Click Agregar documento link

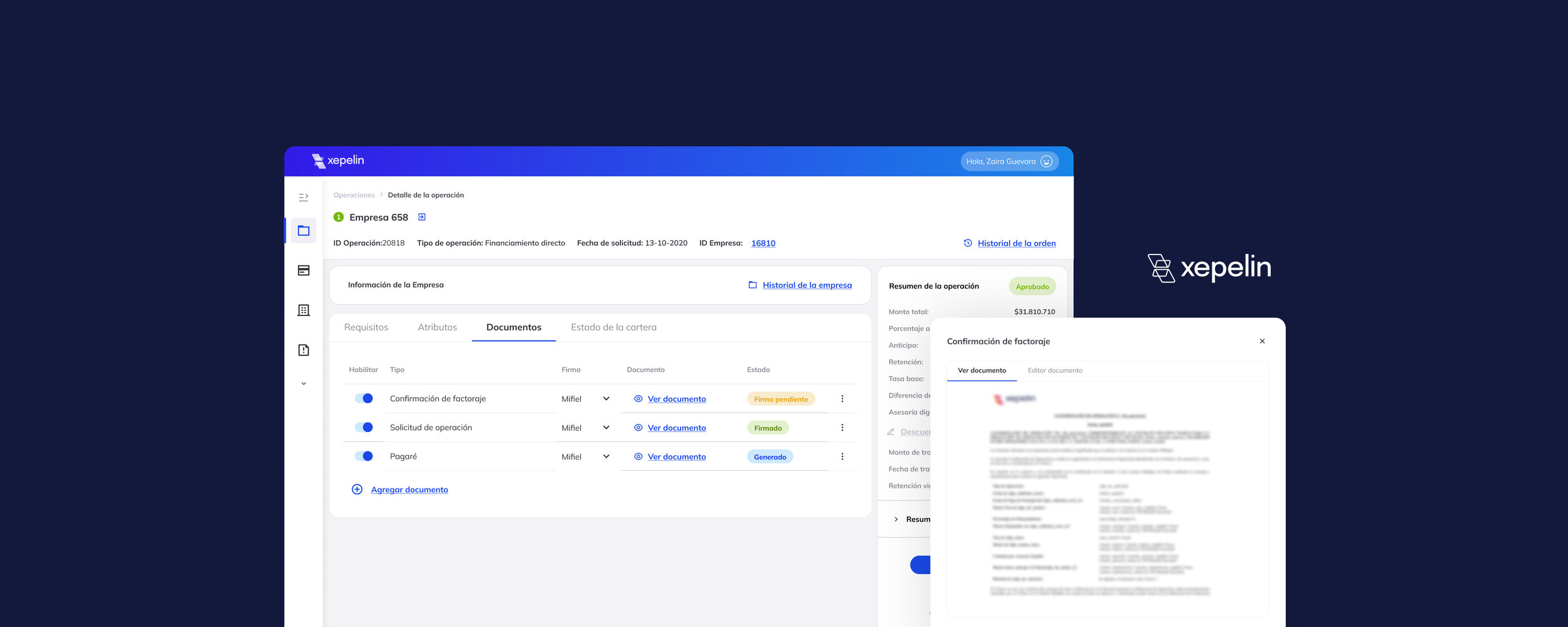click(410, 490)
